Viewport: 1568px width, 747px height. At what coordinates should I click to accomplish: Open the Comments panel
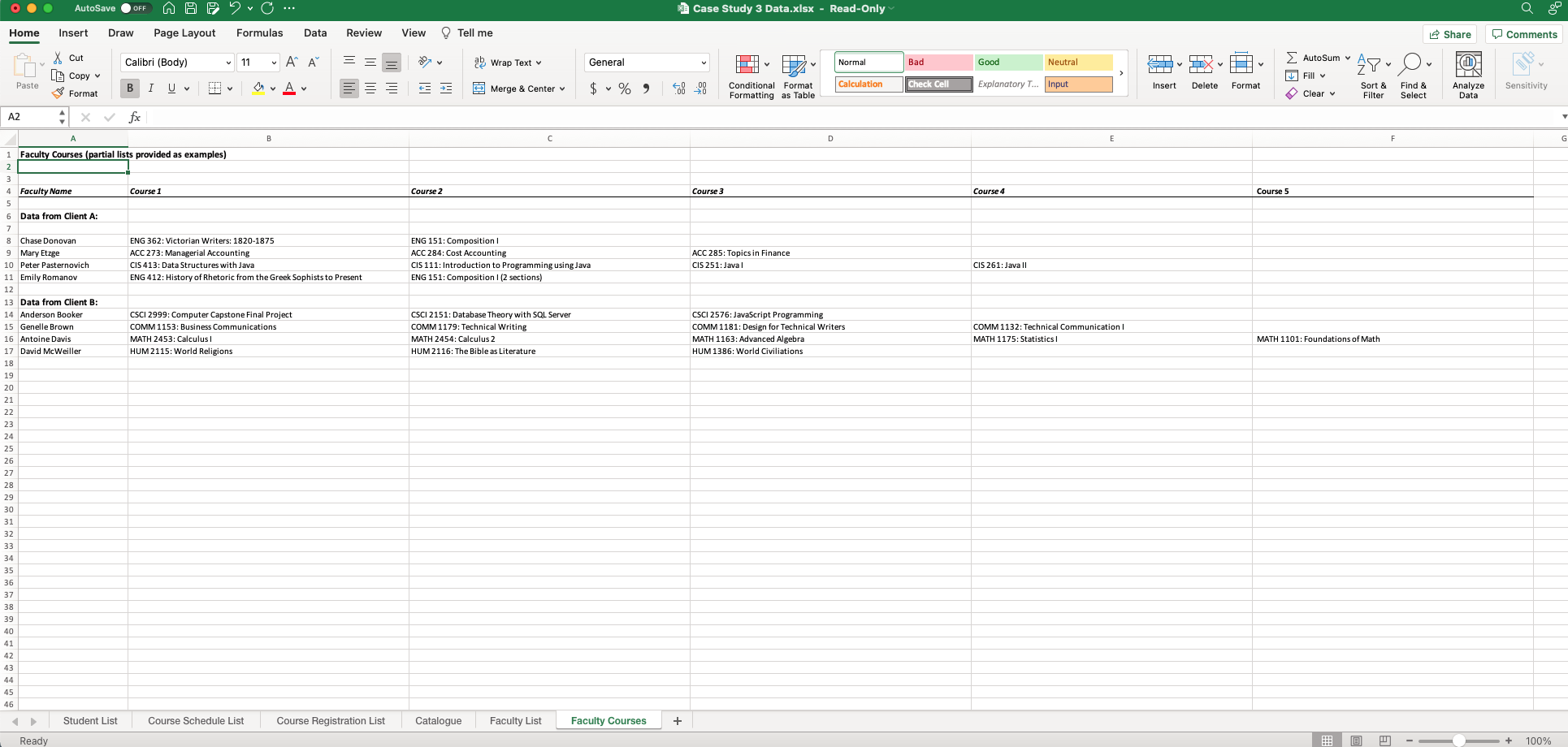click(x=1524, y=34)
